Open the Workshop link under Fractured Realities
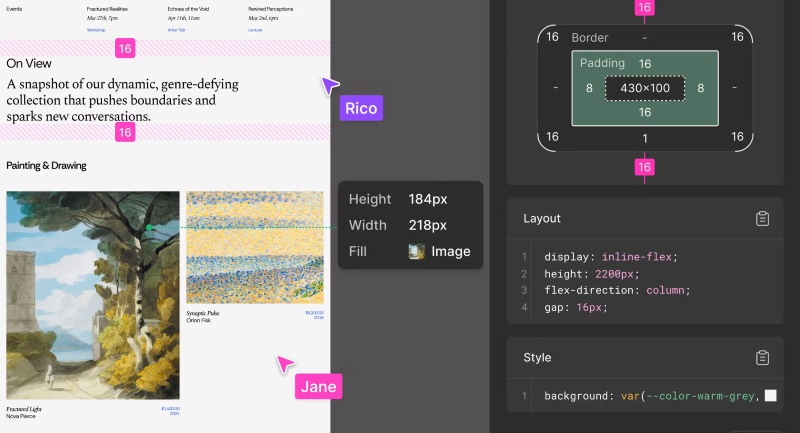 (96, 30)
